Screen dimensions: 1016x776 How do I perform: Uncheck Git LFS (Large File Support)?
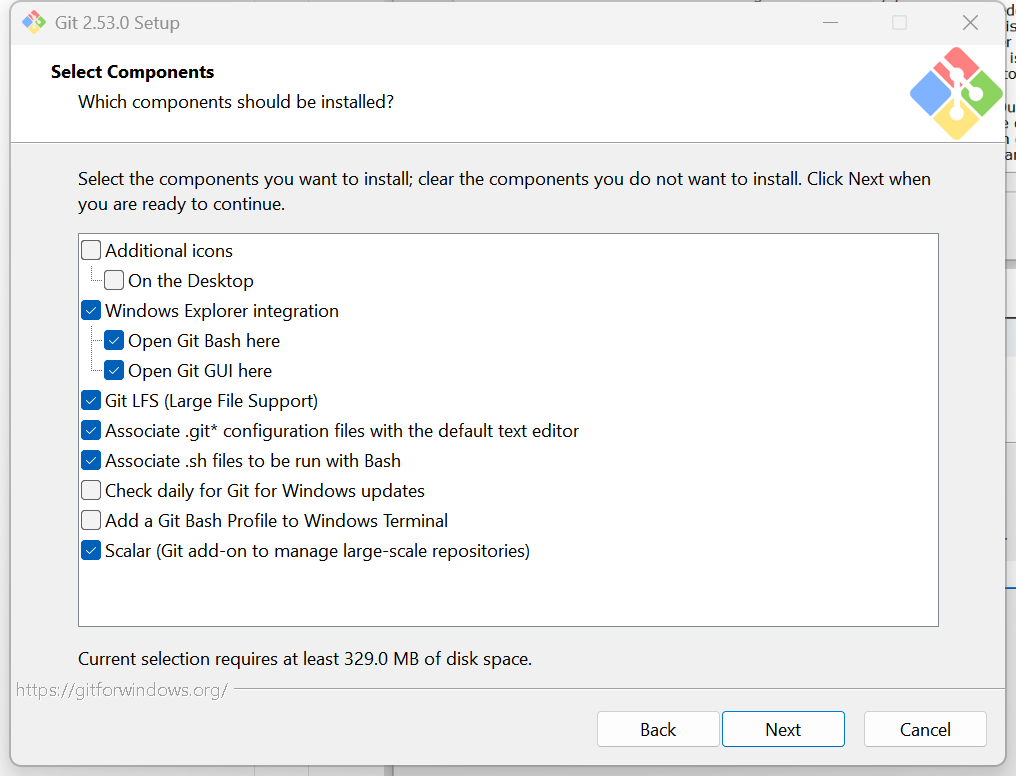[x=91, y=400]
